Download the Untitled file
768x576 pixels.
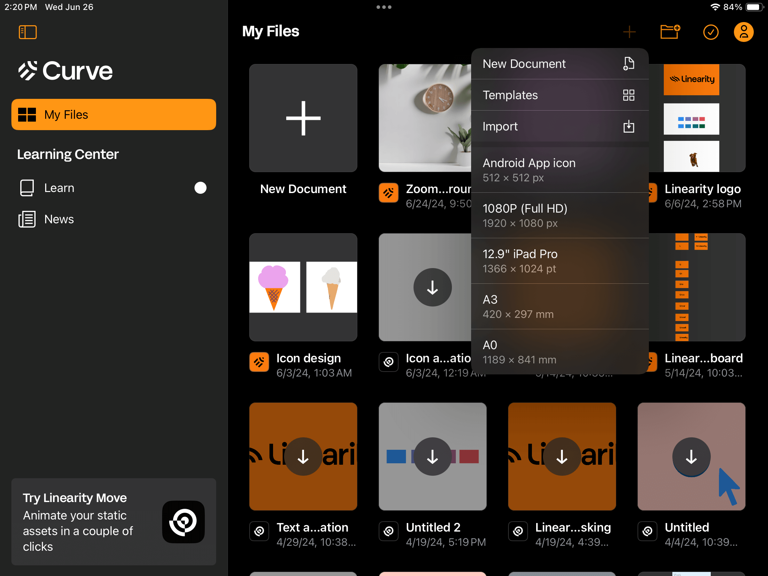[691, 456]
